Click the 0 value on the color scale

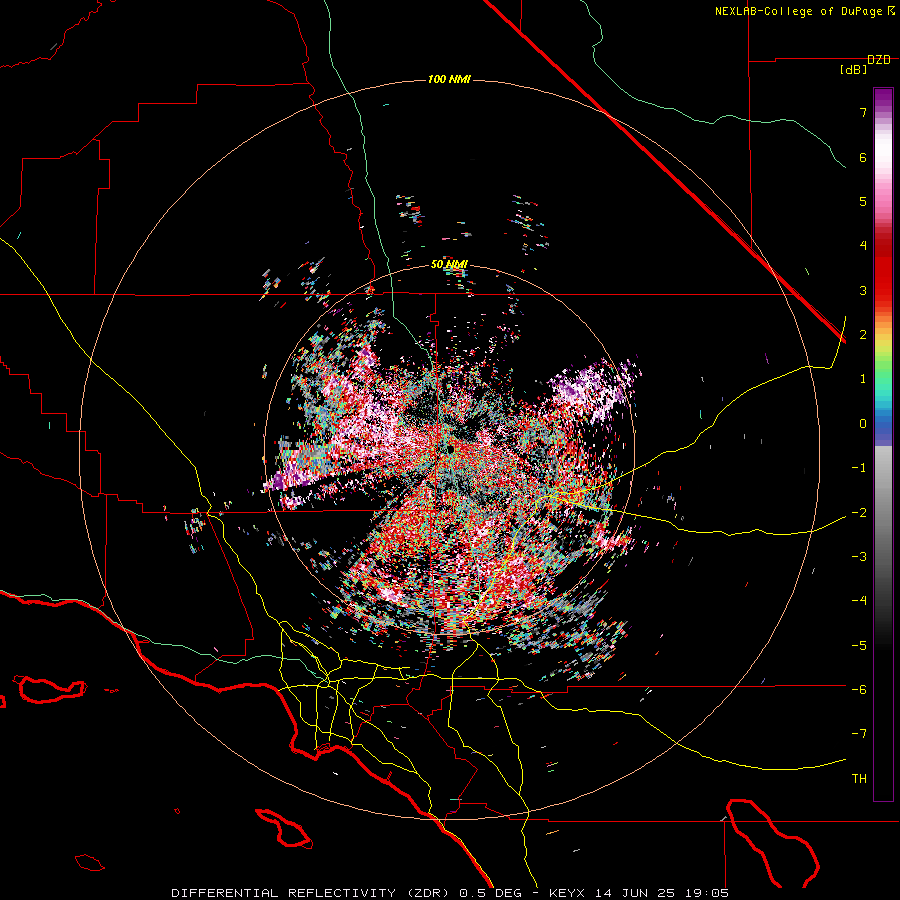pyautogui.click(x=863, y=424)
